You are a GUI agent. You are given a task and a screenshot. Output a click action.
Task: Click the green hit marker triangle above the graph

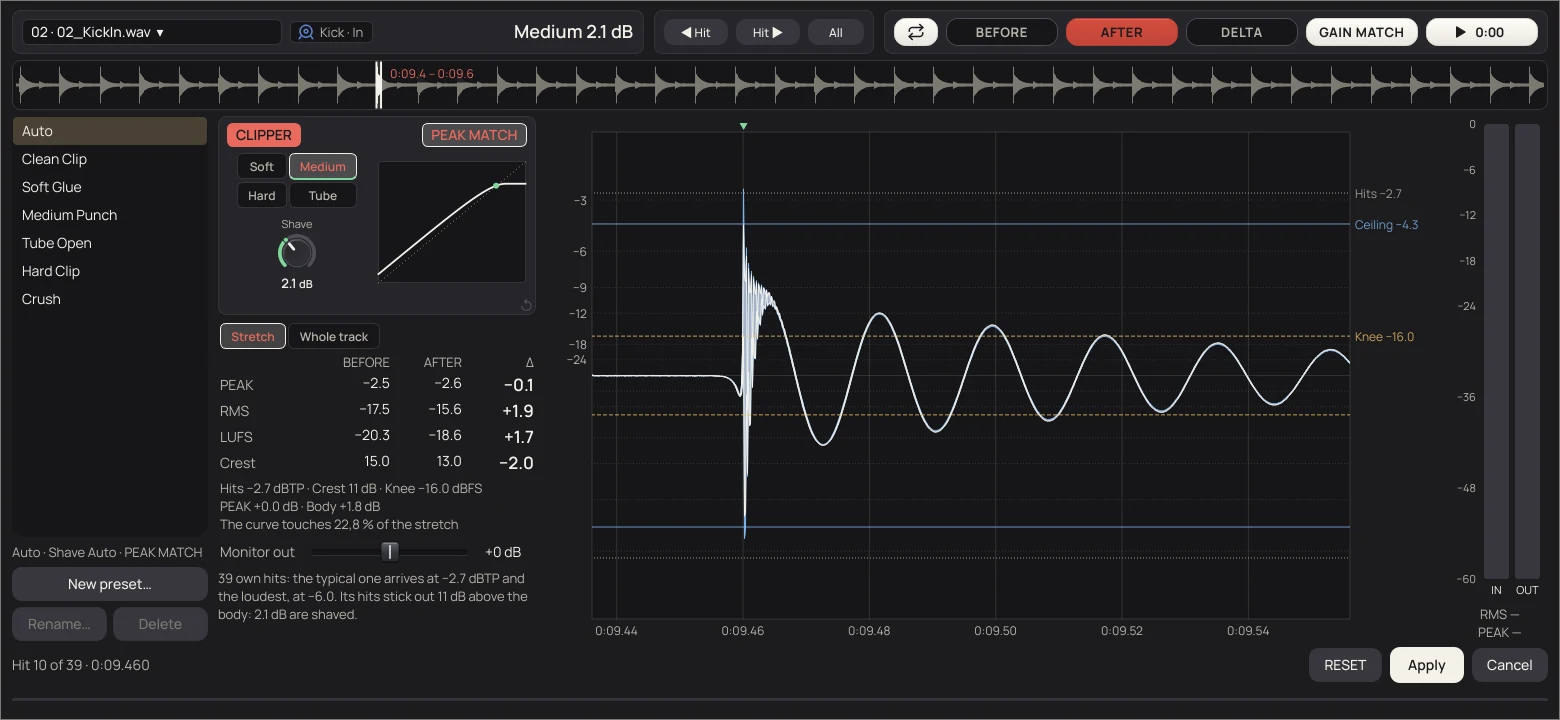pos(743,126)
